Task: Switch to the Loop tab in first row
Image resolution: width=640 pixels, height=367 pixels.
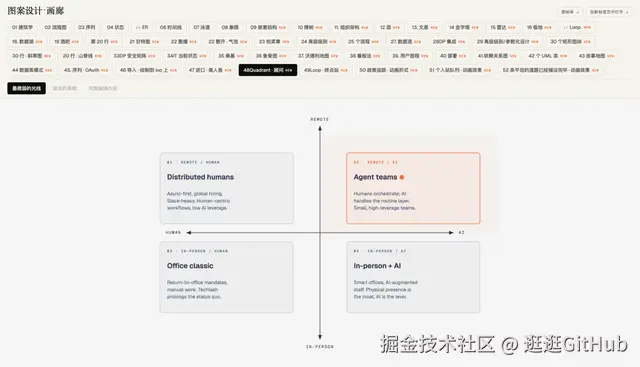Action: coord(577,27)
